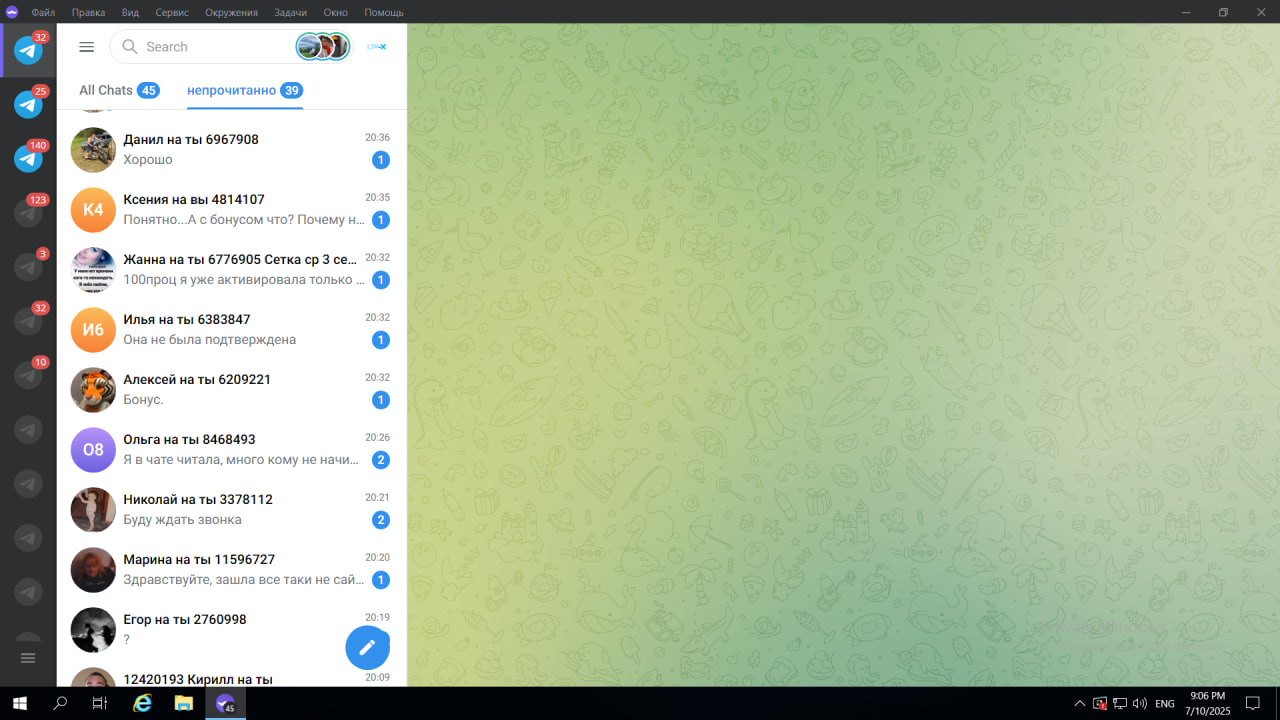
Task: Open chat Жанна на ты 6776905
Action: pyautogui.click(x=232, y=270)
